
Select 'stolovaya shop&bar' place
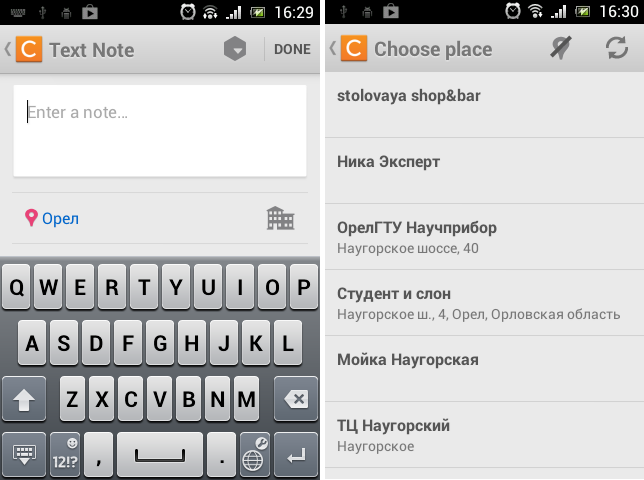click(x=485, y=105)
